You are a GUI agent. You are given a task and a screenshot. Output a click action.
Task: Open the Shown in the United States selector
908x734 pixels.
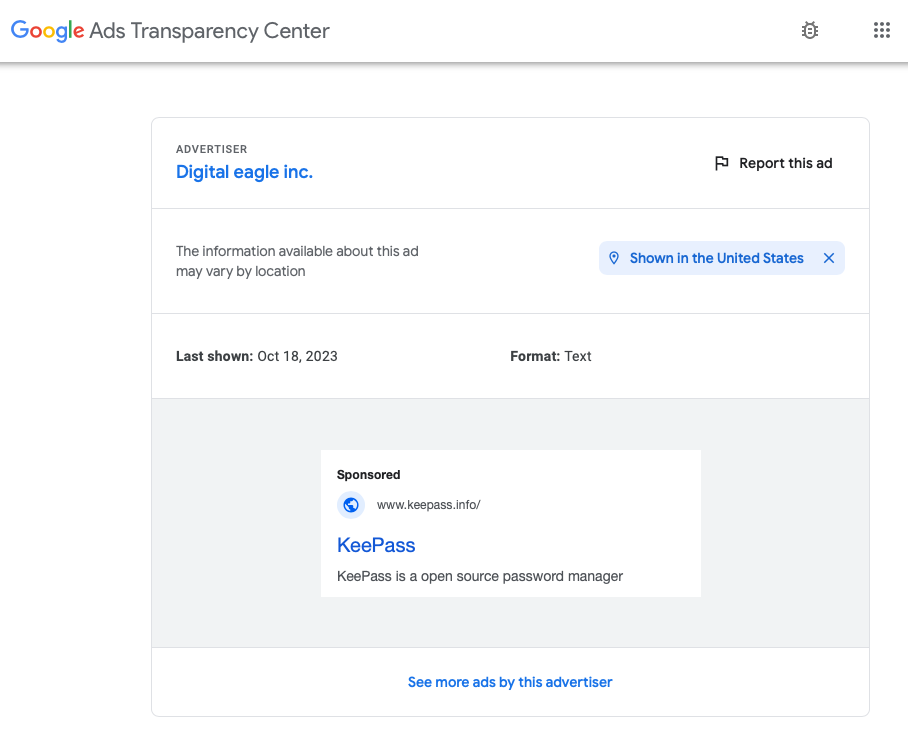(716, 258)
